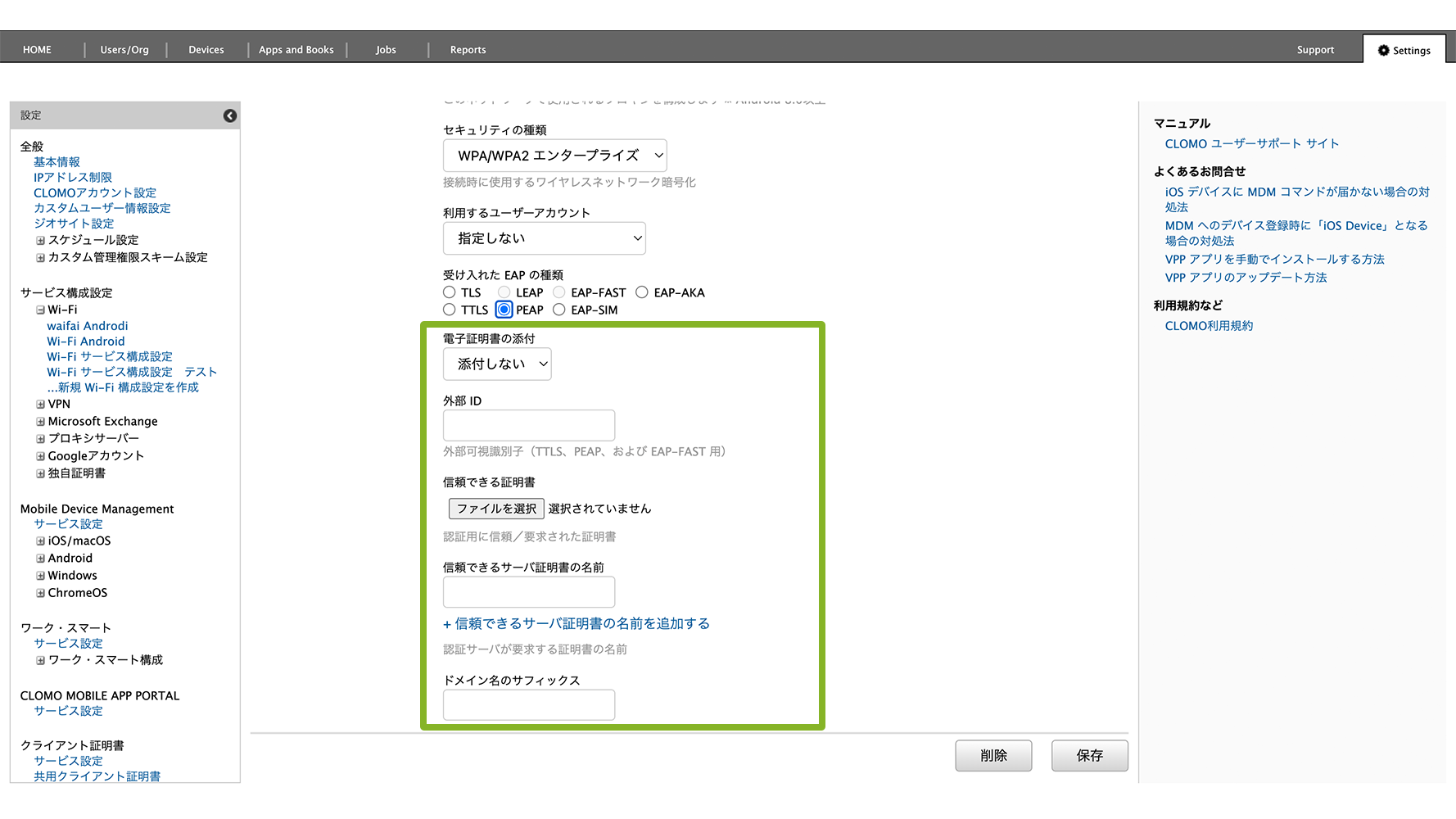The image size is (1456, 819).
Task: Expand the スケジュール設定 plus icon
Action: (40, 241)
